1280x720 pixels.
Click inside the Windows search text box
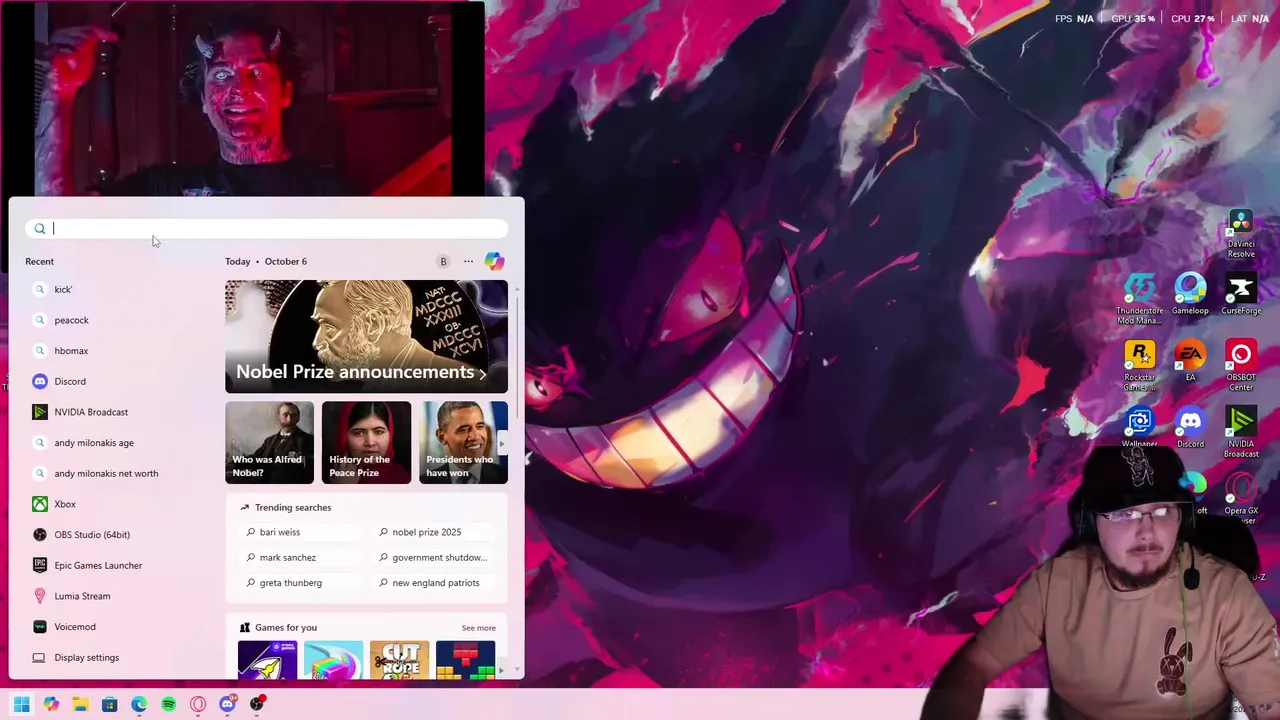(x=267, y=229)
